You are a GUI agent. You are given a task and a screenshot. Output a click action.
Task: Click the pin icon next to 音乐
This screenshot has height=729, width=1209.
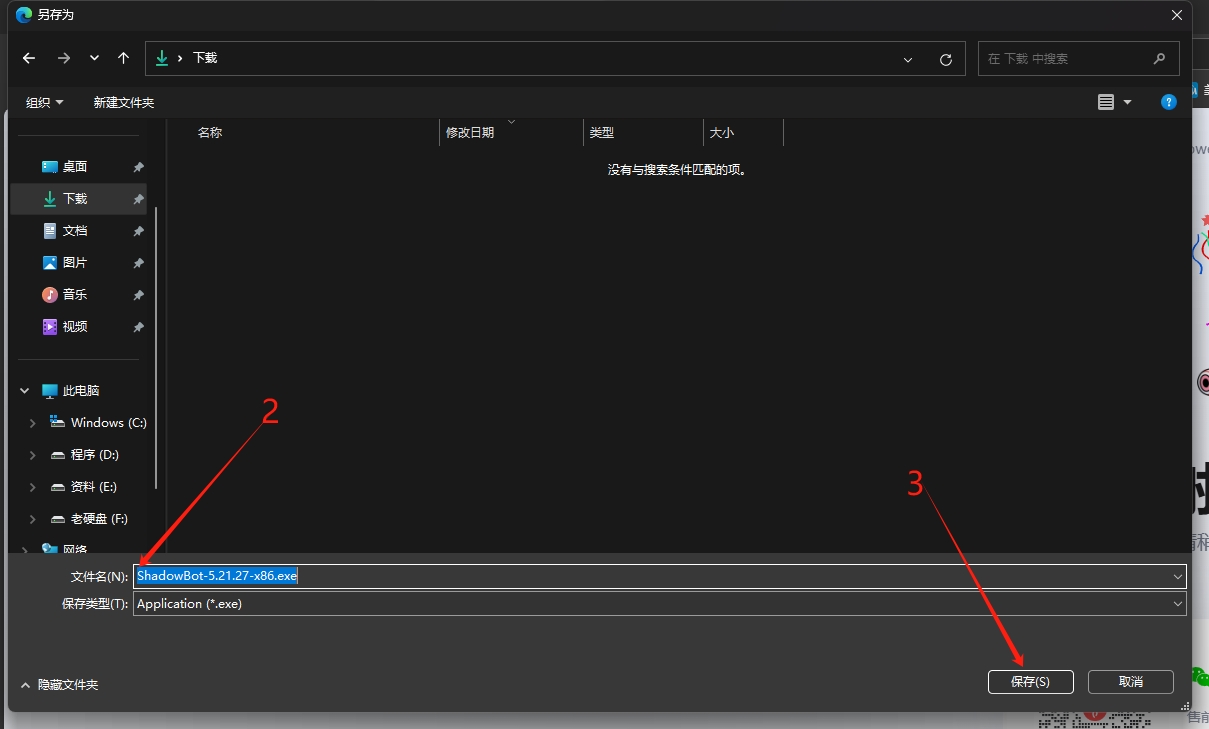pos(138,295)
